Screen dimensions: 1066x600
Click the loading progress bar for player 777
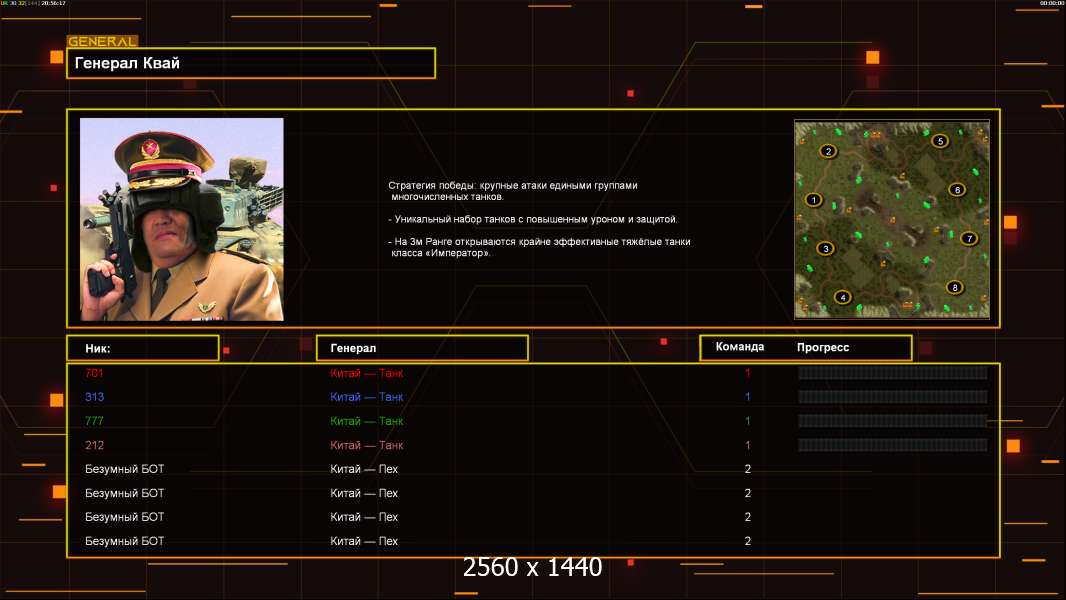[892, 421]
